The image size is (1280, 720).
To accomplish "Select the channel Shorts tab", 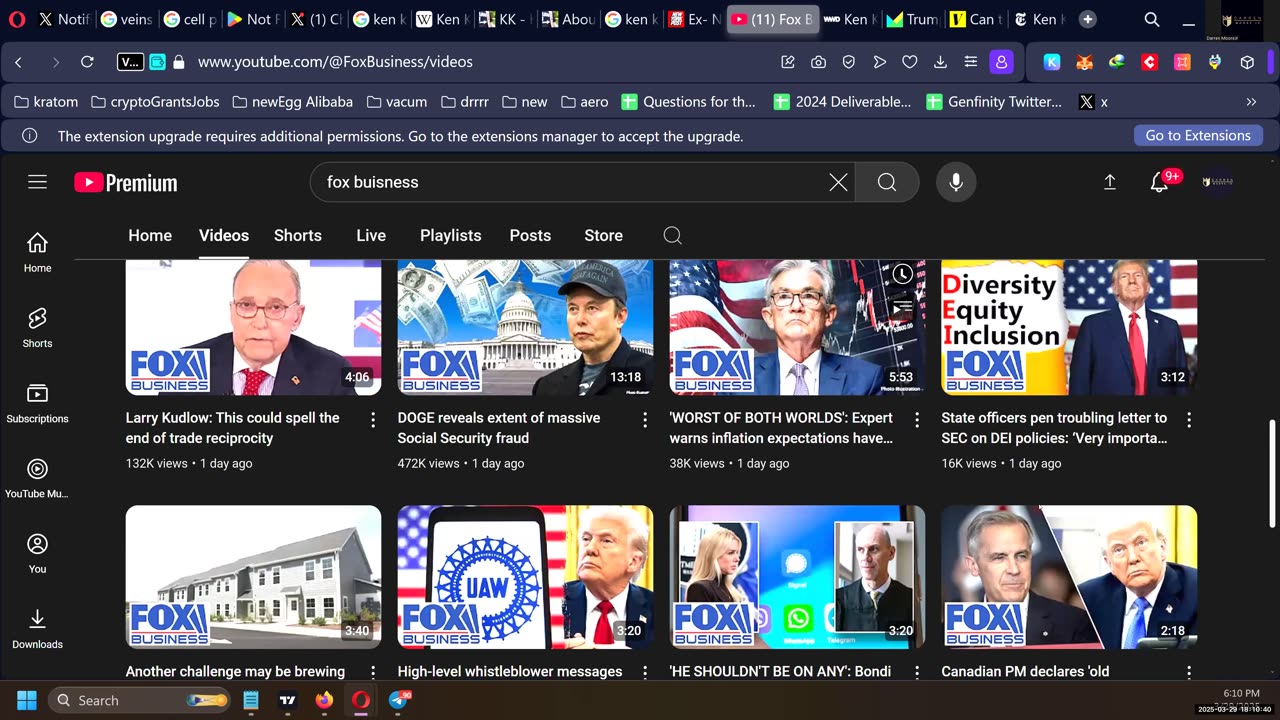I will coord(298,235).
